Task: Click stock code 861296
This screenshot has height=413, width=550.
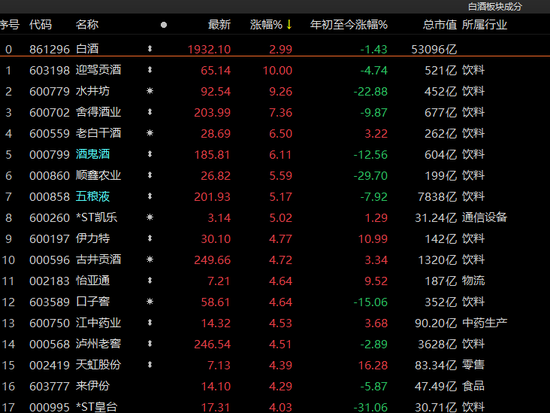Action: pos(49,49)
